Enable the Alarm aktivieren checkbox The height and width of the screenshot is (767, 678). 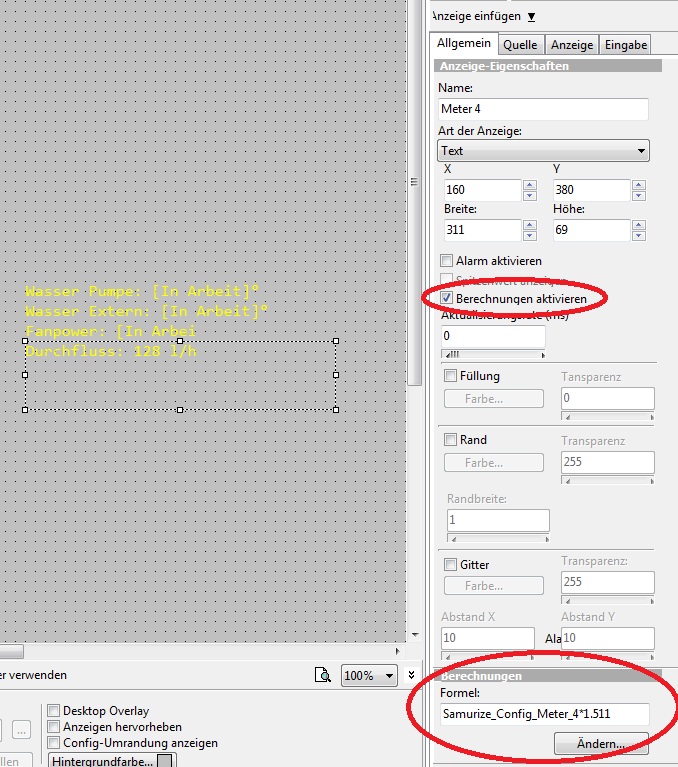[x=446, y=260]
